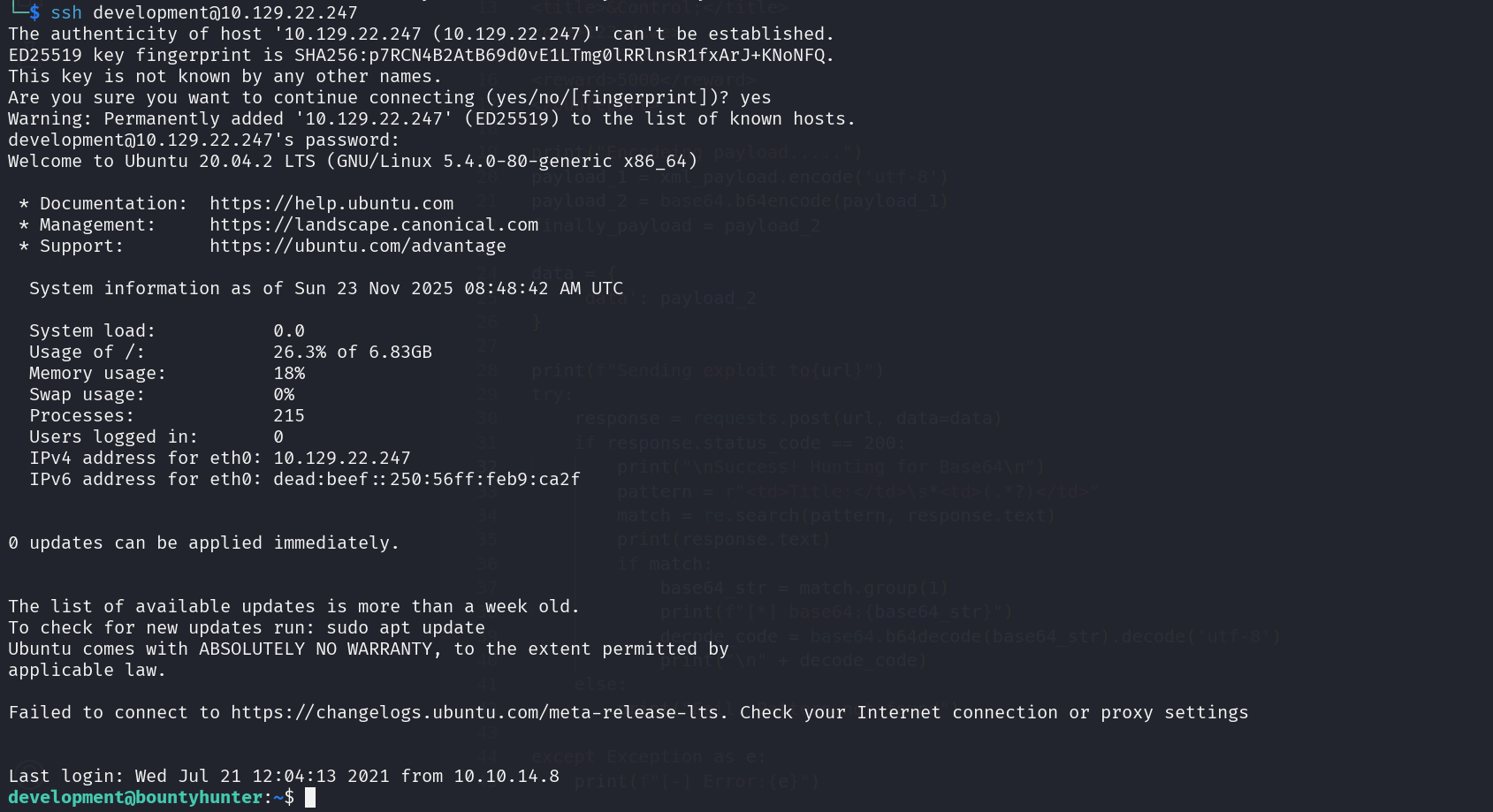1493x812 pixels.
Task: Open the changelogs.ubuntu.com meta-release-lts URL
Action: tap(476, 713)
